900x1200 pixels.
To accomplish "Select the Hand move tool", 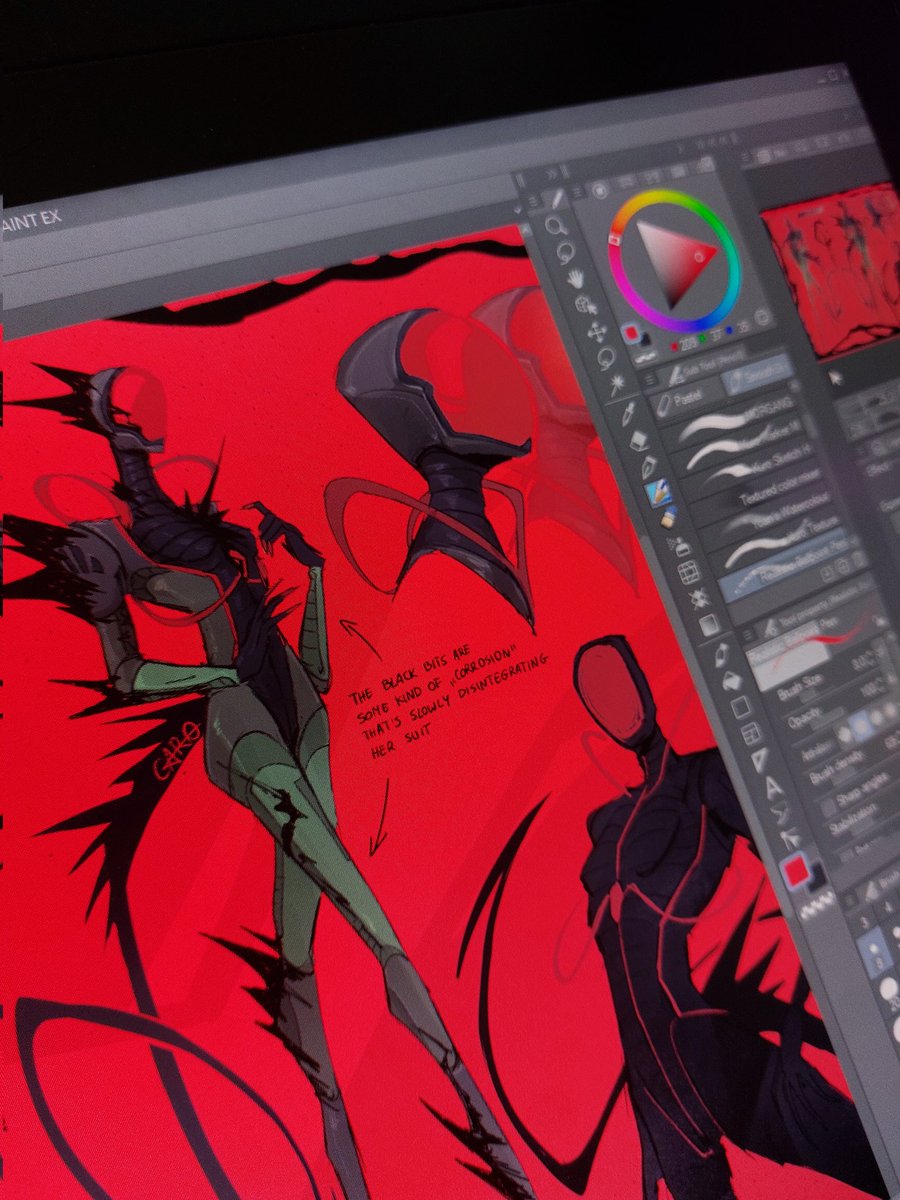I will [x=576, y=279].
